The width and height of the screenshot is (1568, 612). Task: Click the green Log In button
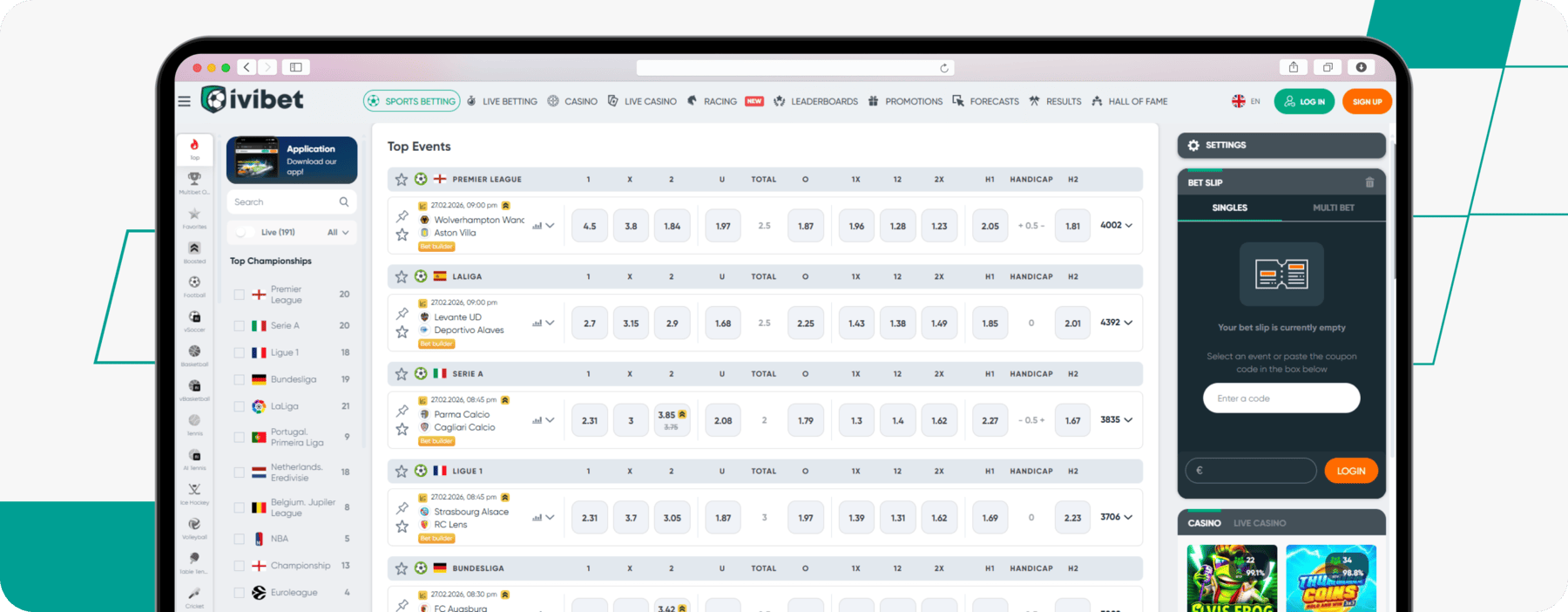[x=1304, y=102]
